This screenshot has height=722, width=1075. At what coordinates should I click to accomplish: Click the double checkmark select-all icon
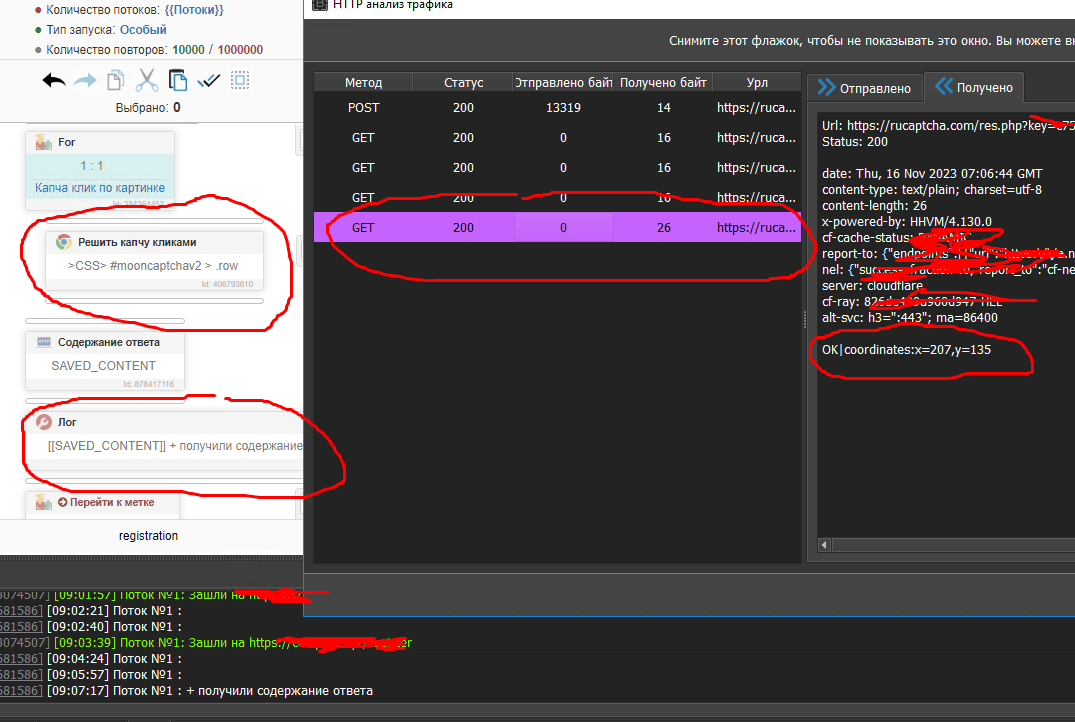click(209, 81)
